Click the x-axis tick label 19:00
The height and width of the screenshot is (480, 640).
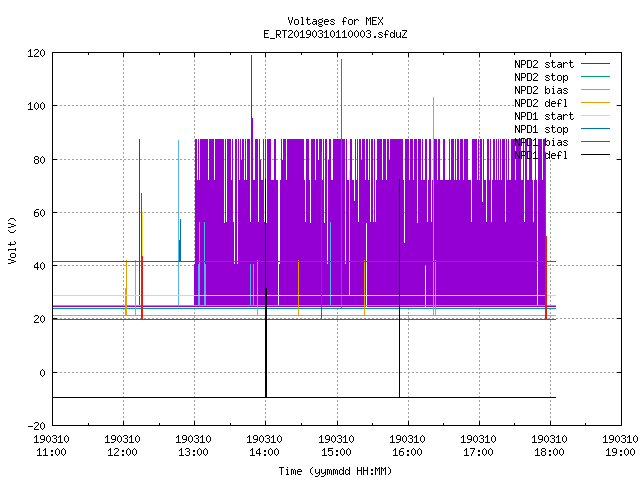coord(620,452)
